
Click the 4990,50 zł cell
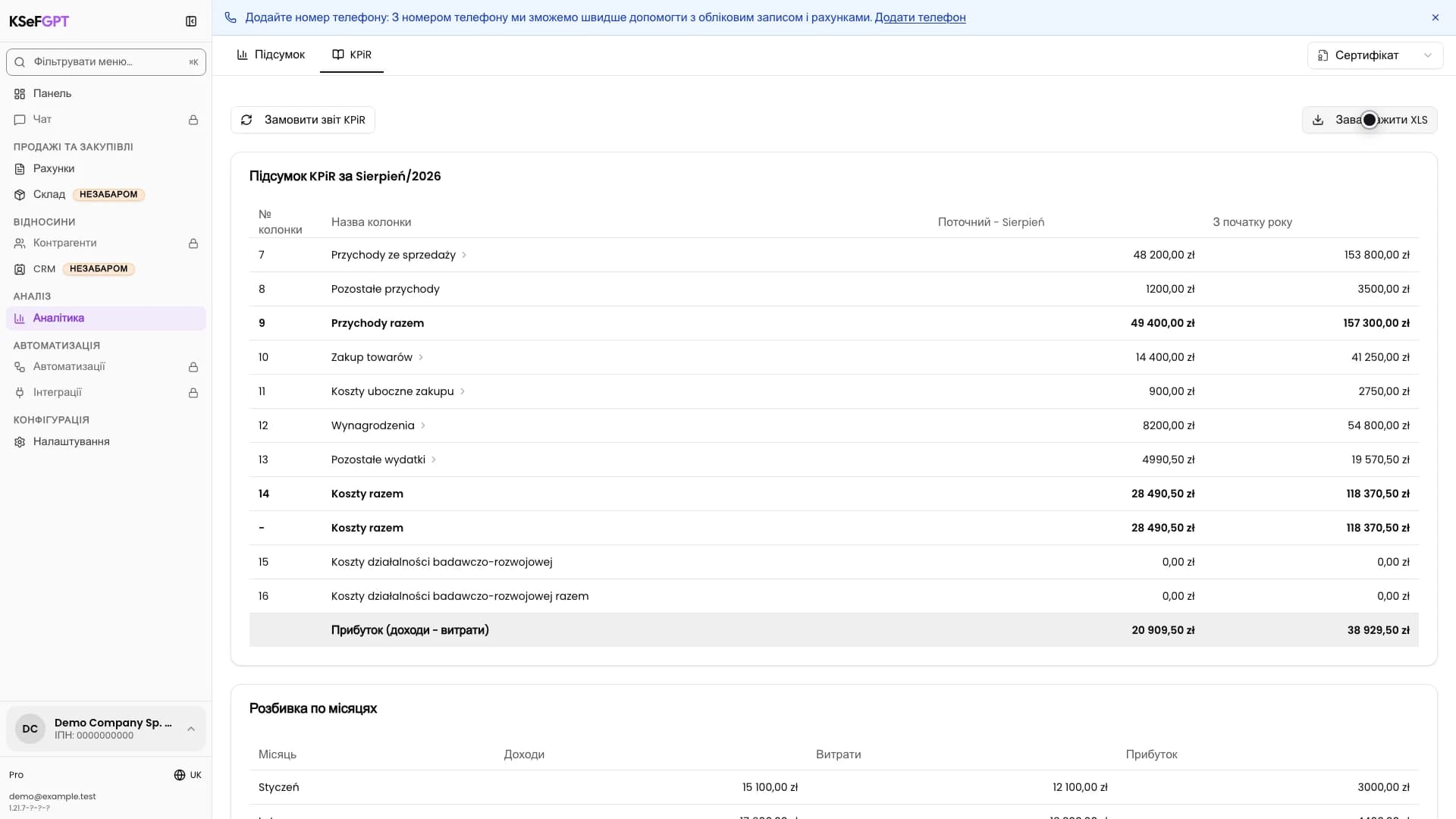[x=1169, y=460]
